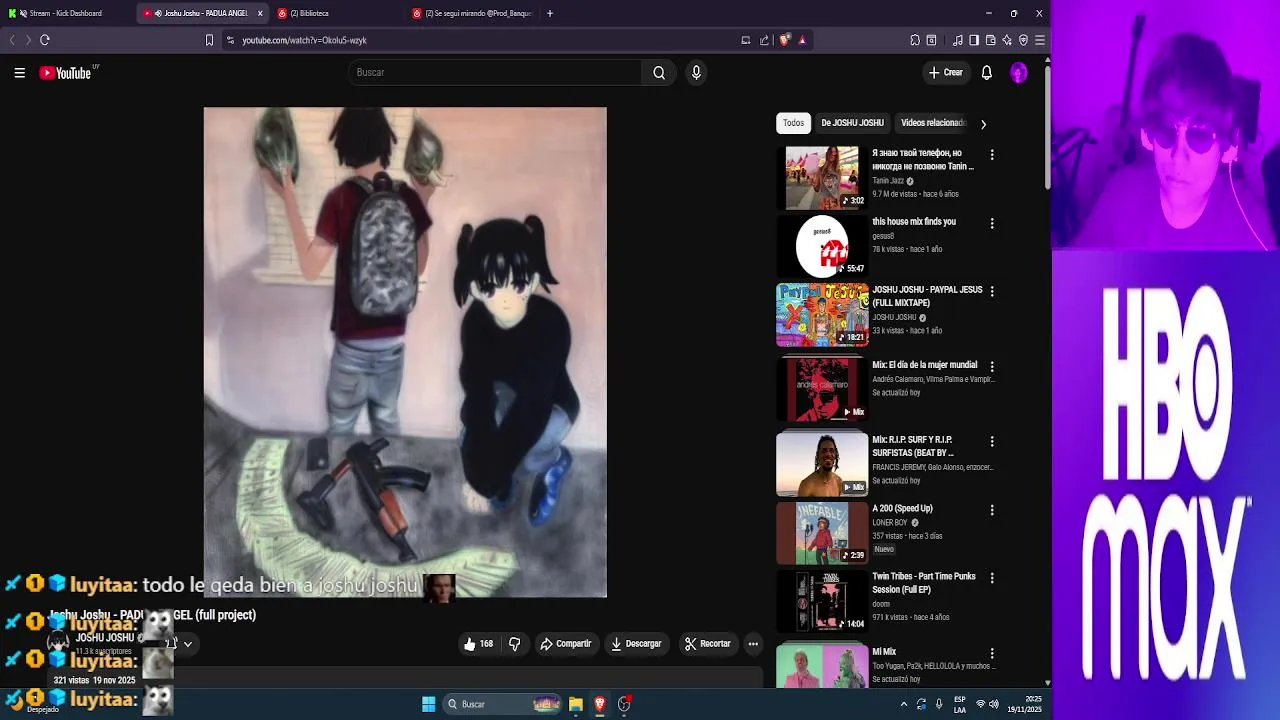Open the taskbar Wi-Fi network icon
Image resolution: width=1280 pixels, height=720 pixels.
point(980,704)
